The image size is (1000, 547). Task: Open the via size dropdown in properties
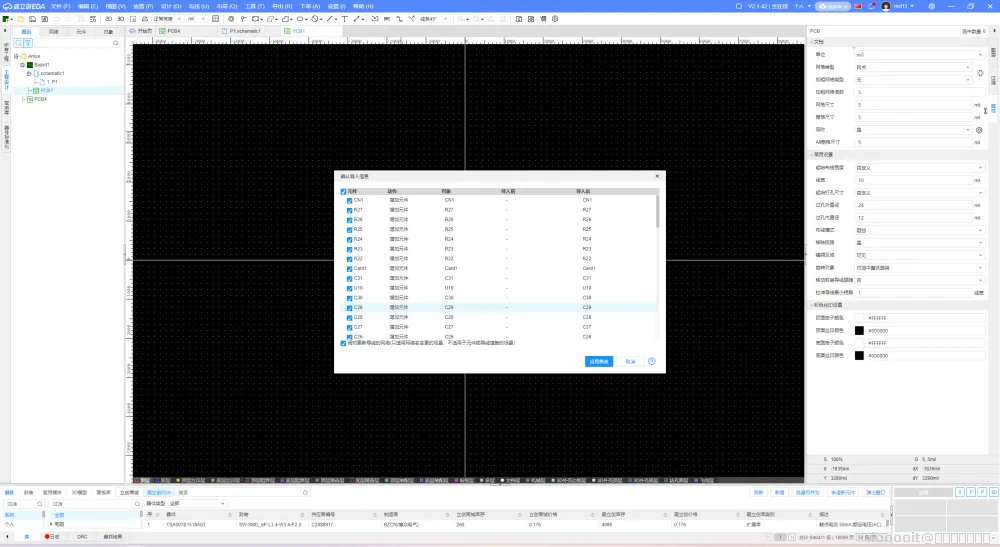[x=919, y=193]
